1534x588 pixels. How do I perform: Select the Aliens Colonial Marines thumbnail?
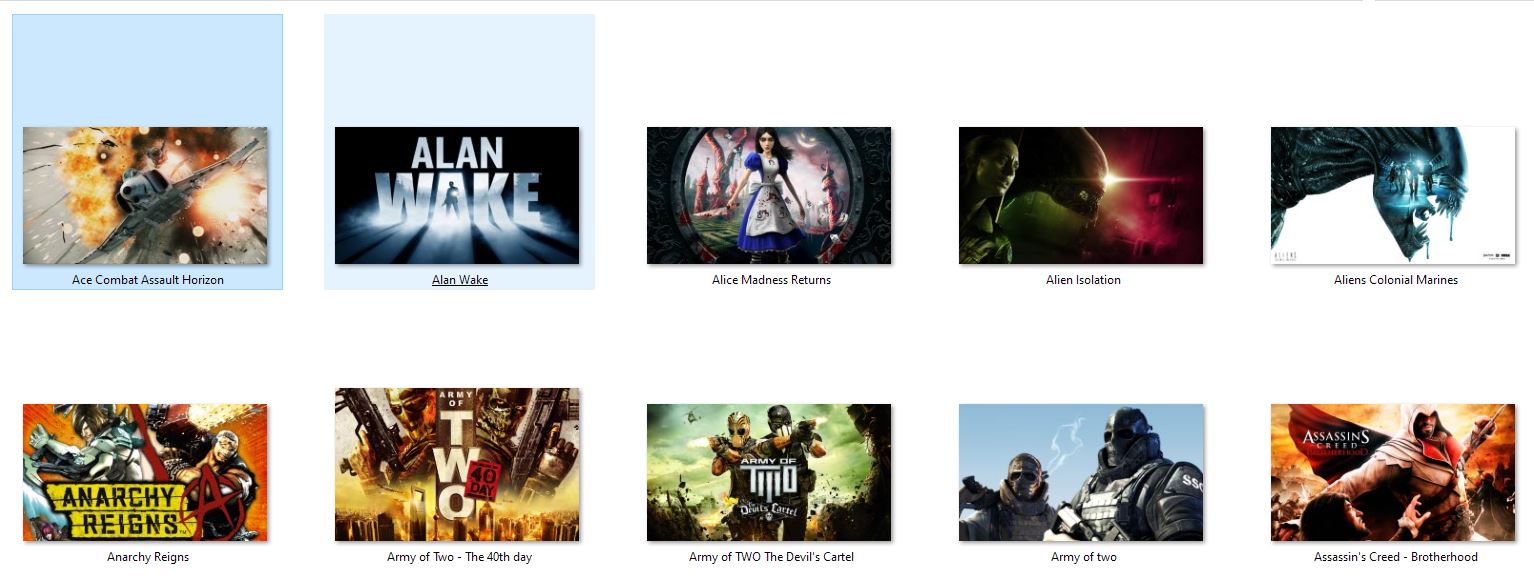tap(1393, 195)
